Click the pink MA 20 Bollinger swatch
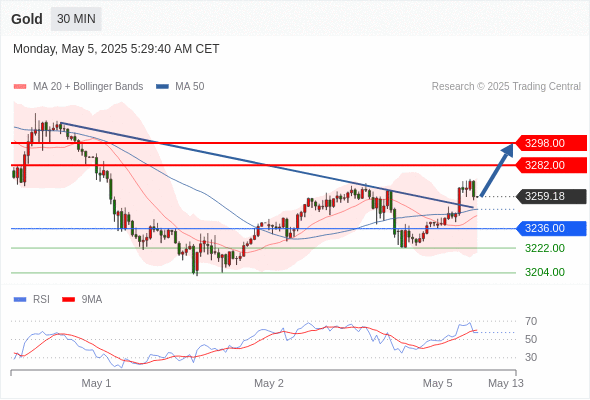Screen dimensions: 590x400 click(x=20, y=87)
